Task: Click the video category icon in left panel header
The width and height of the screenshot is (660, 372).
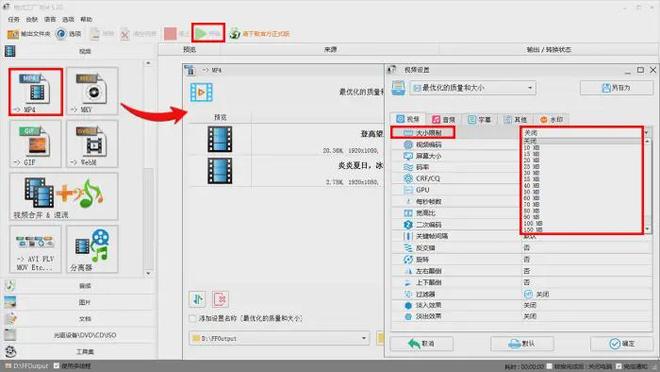Action: click(x=10, y=51)
